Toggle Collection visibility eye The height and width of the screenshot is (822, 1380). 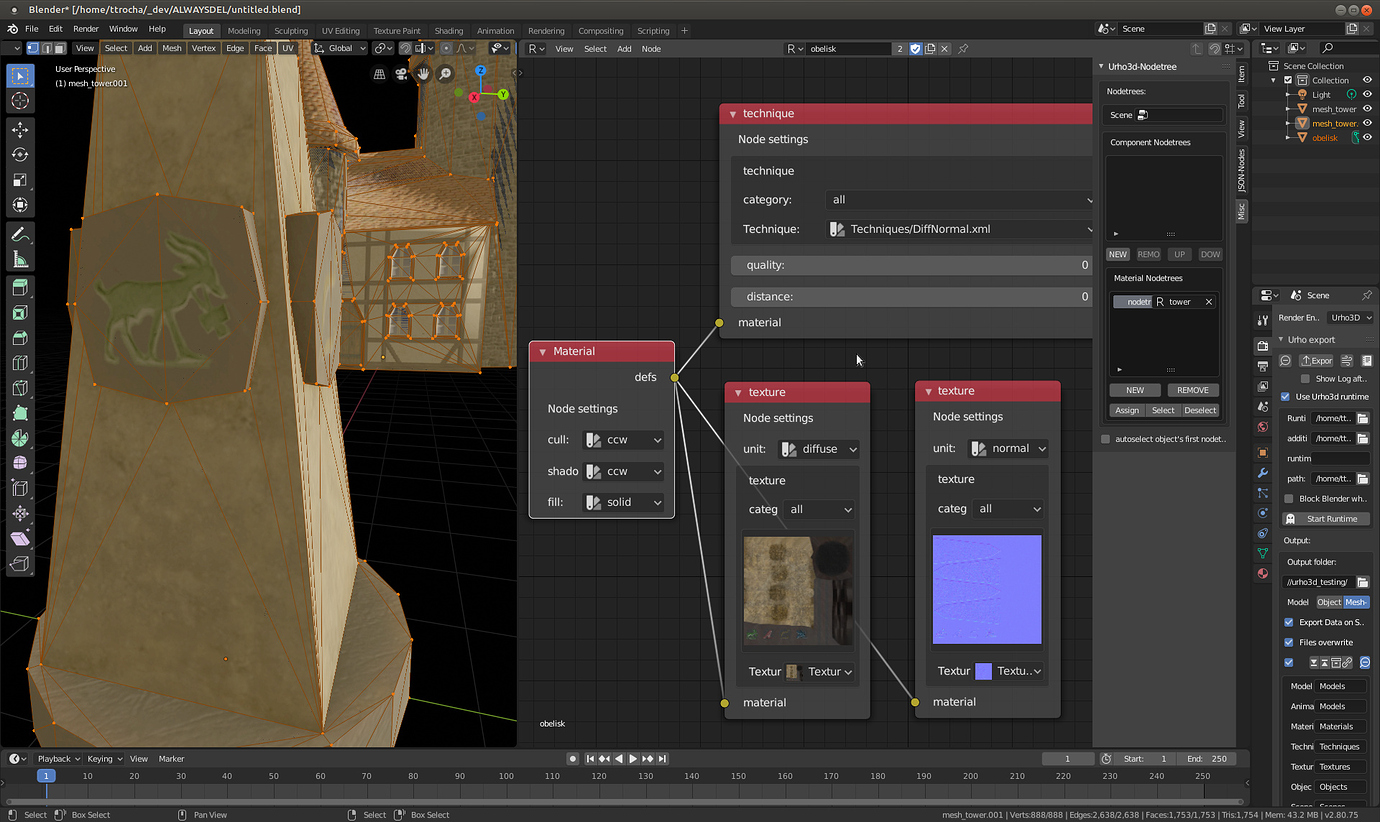point(1367,80)
